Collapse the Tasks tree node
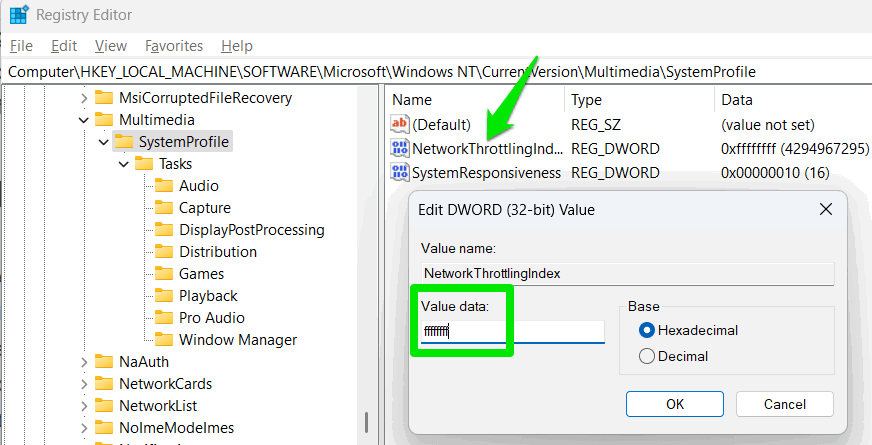The width and height of the screenshot is (872, 445). click(123, 164)
